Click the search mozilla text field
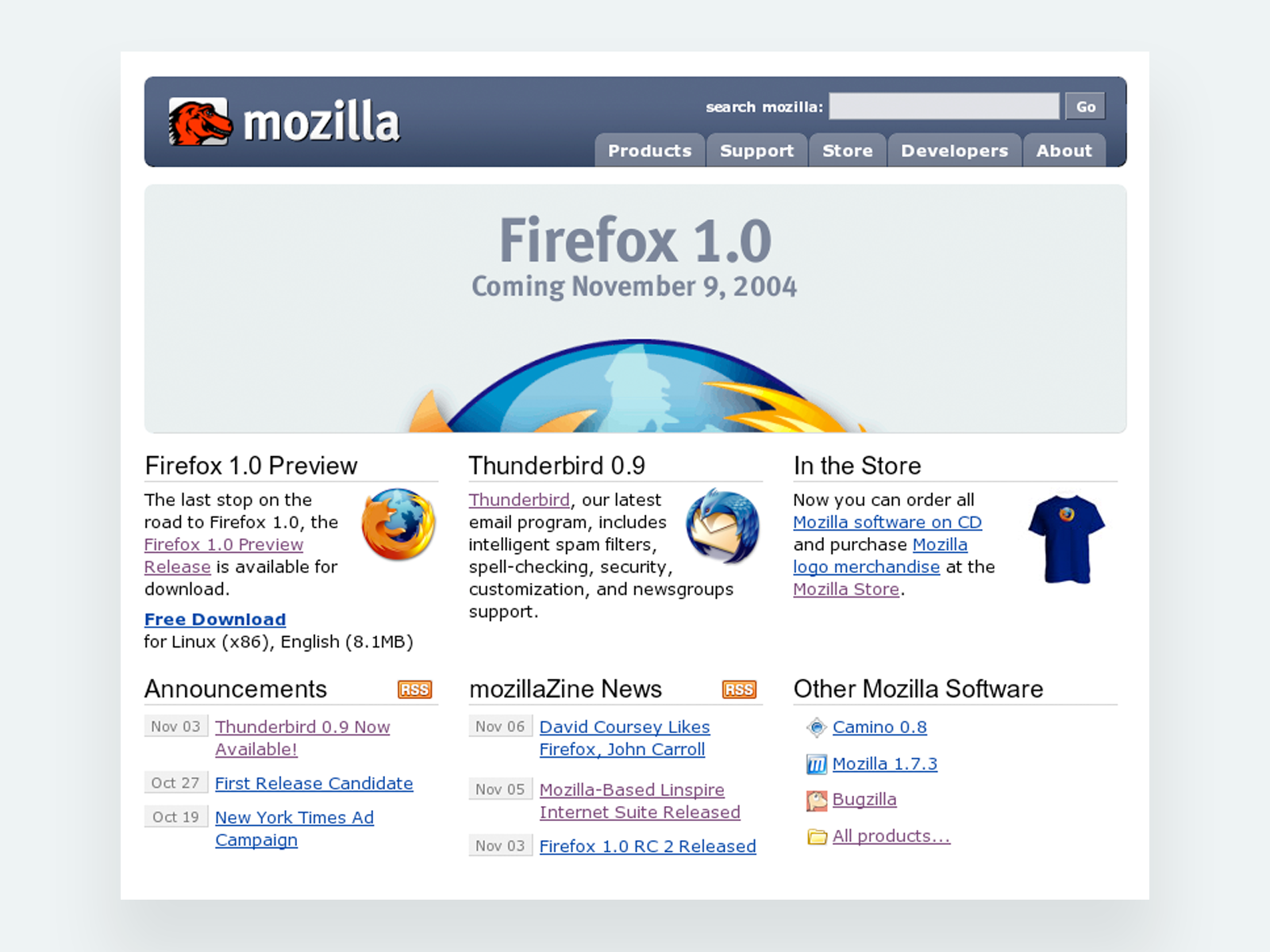1270x952 pixels. point(944,106)
